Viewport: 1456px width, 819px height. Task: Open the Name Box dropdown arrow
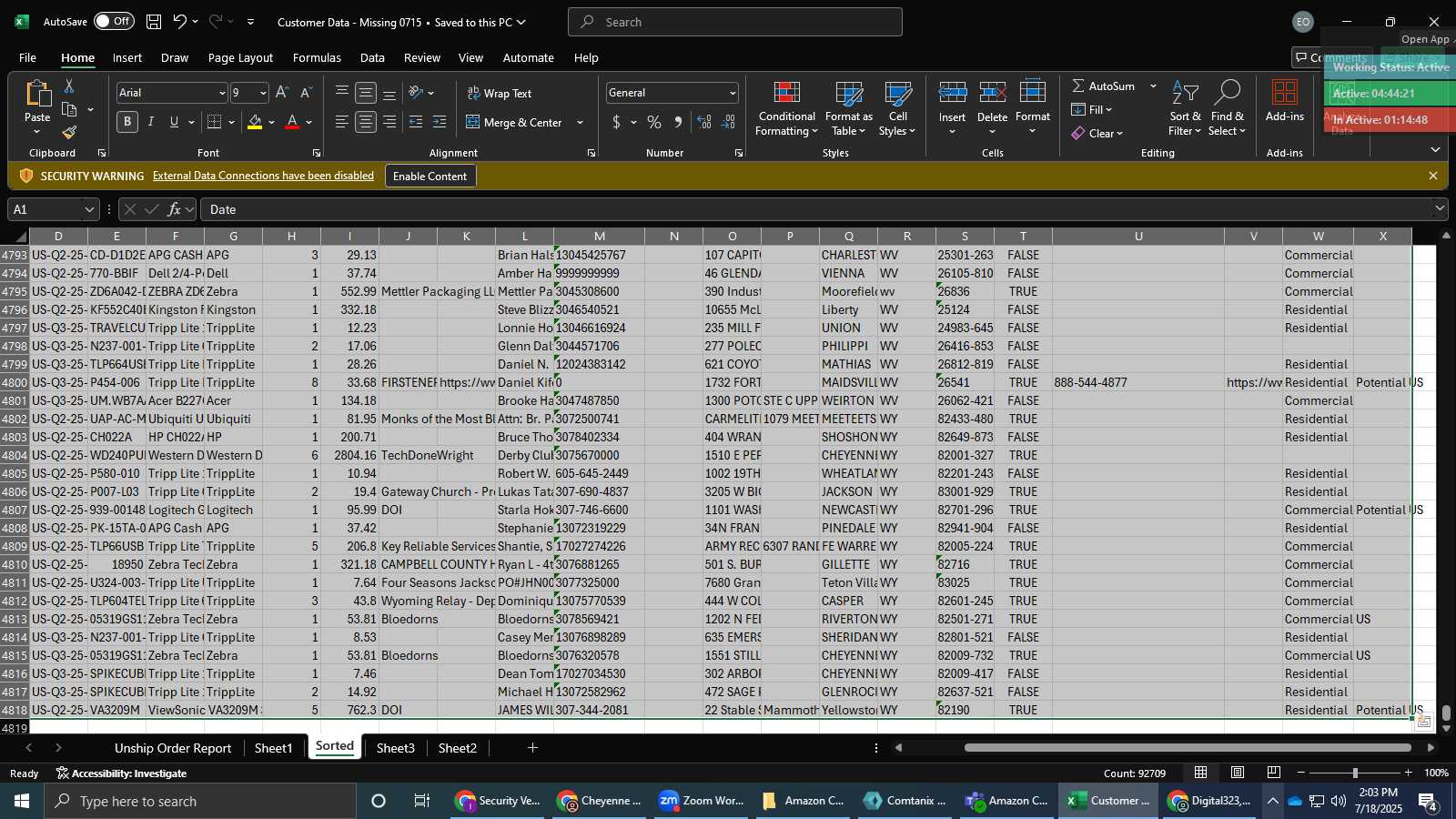point(89,209)
